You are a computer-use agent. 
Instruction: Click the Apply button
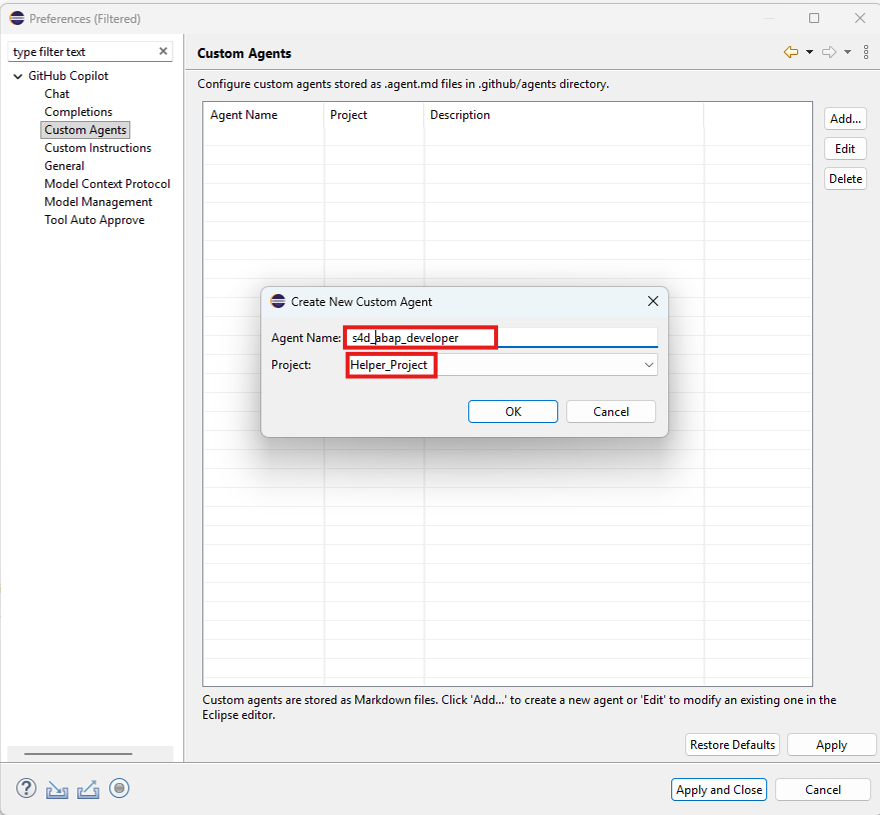coord(831,744)
